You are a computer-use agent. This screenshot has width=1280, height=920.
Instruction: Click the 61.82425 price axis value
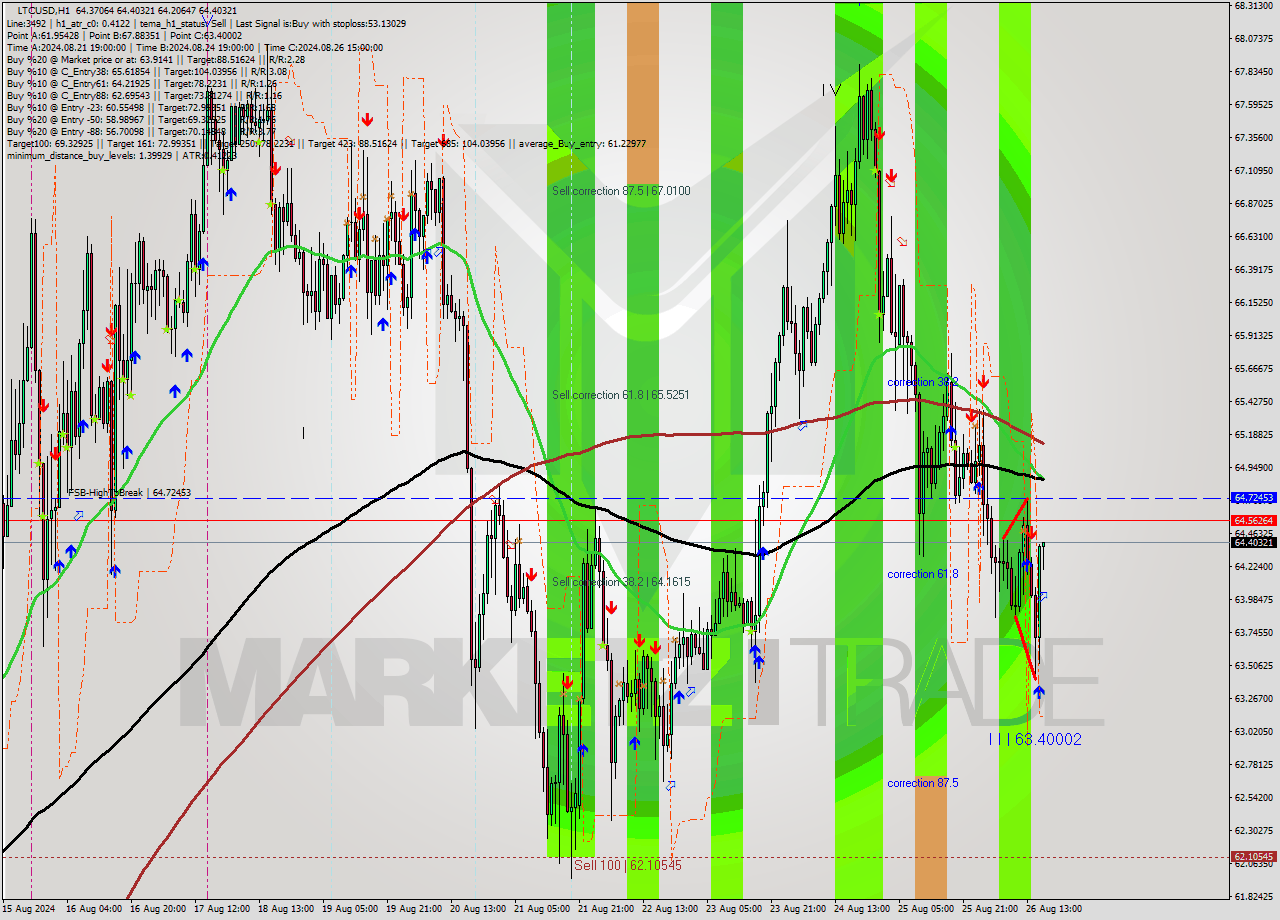[1254, 896]
